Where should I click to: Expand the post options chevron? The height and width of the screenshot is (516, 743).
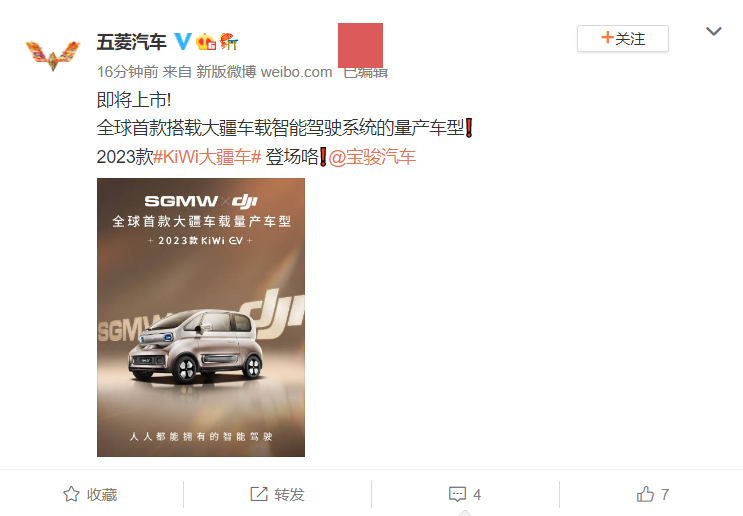pos(714,31)
